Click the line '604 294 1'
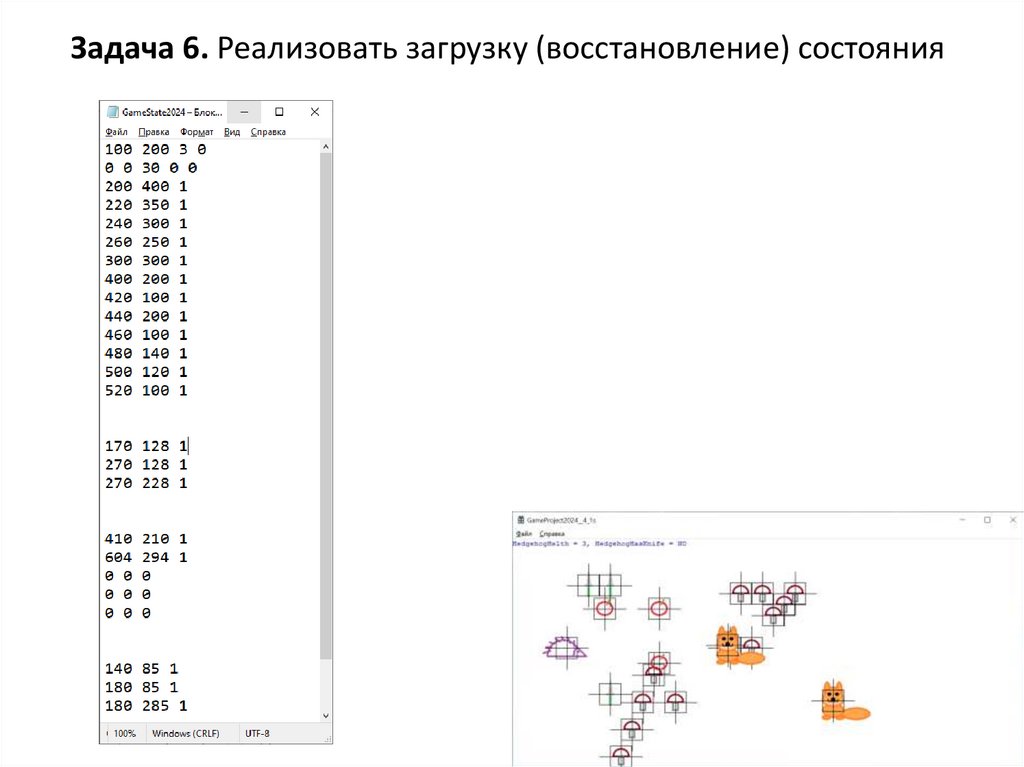Screen dimensions: 1024x767 coord(146,557)
